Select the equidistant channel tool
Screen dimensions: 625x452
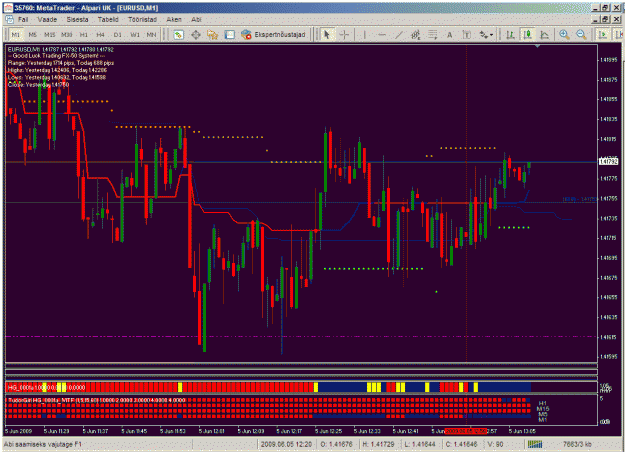coord(416,35)
